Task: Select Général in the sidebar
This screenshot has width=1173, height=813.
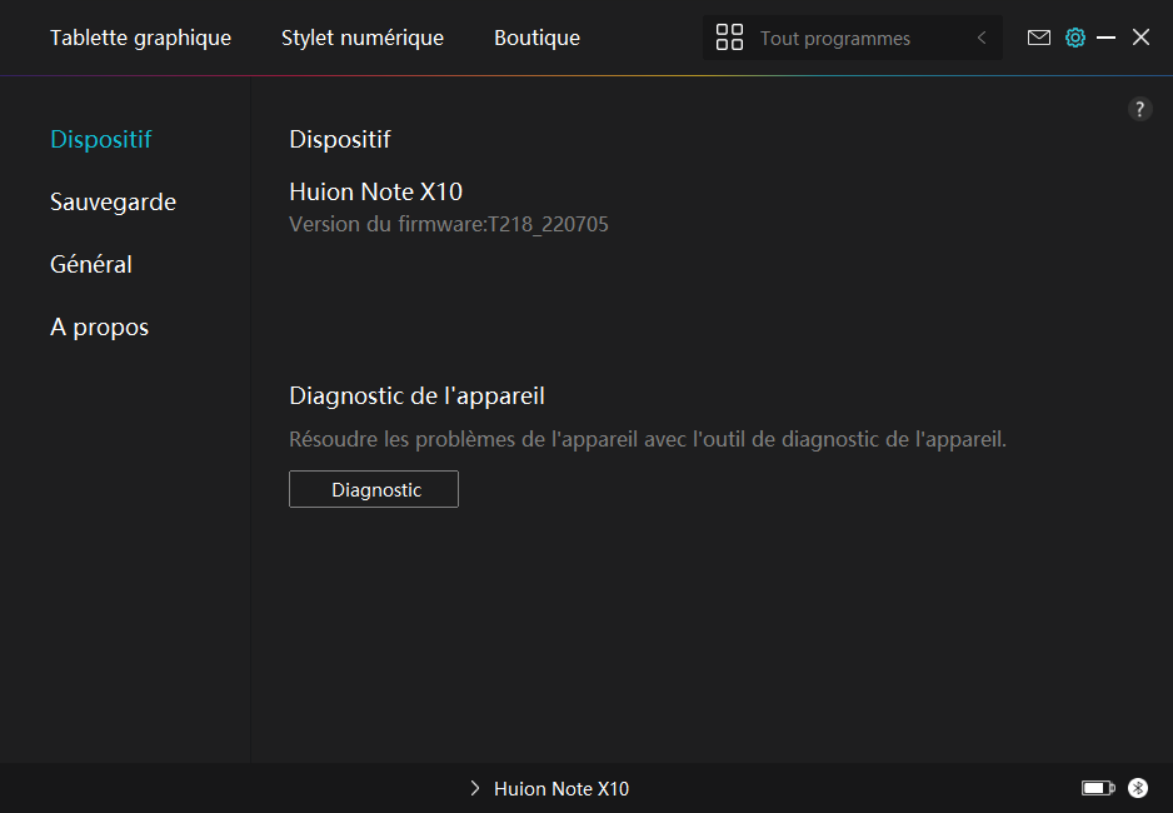Action: (x=91, y=265)
